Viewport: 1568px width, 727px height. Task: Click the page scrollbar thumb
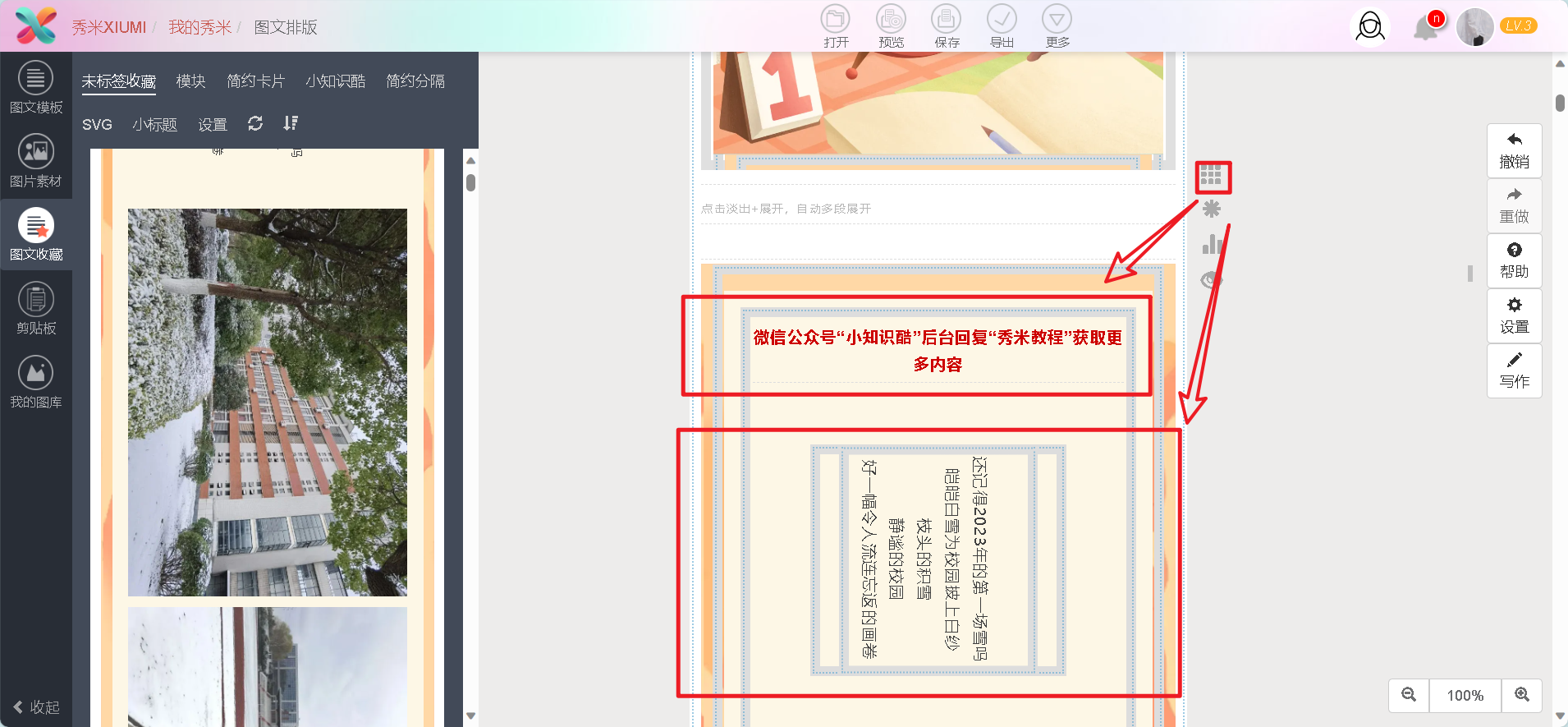1560,103
